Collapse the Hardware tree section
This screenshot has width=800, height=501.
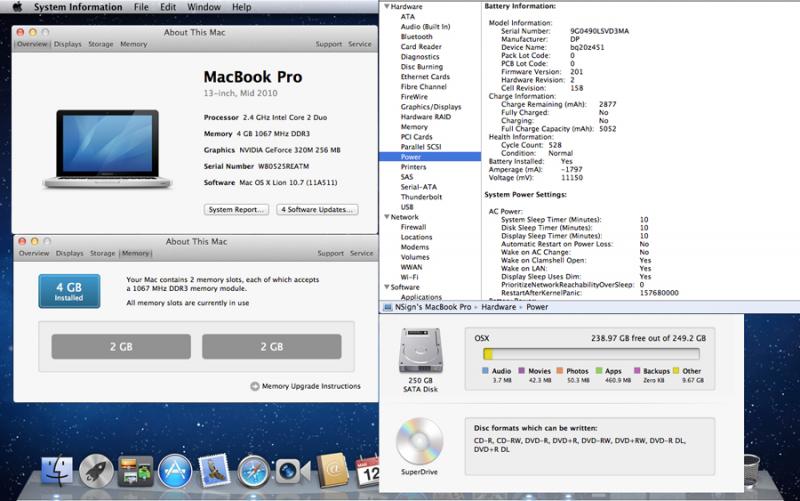click(x=387, y=7)
